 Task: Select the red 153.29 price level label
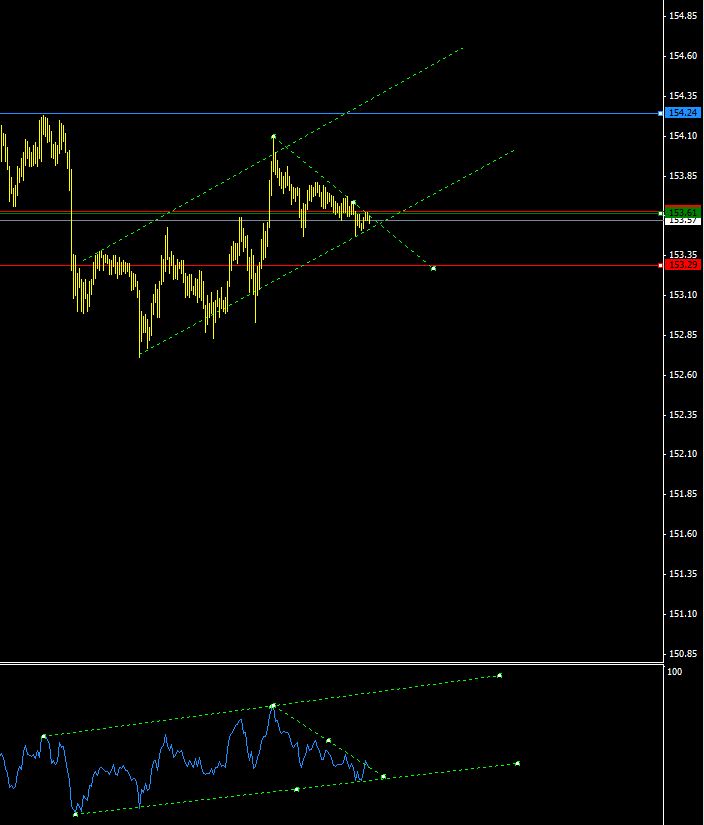point(683,265)
